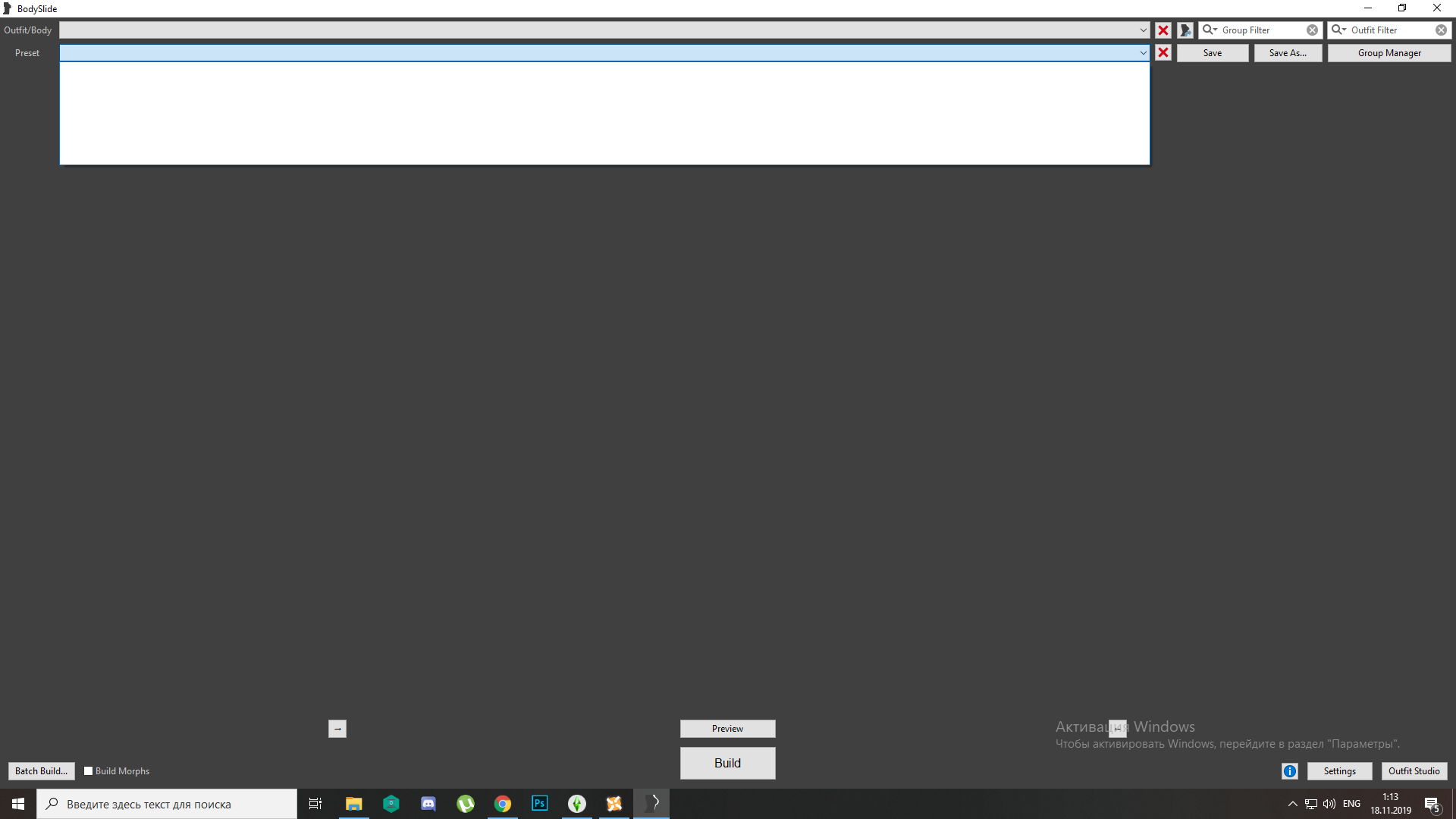
Task: Delete the selected Outfit/Body project with the red X
Action: pyautogui.click(x=1163, y=30)
